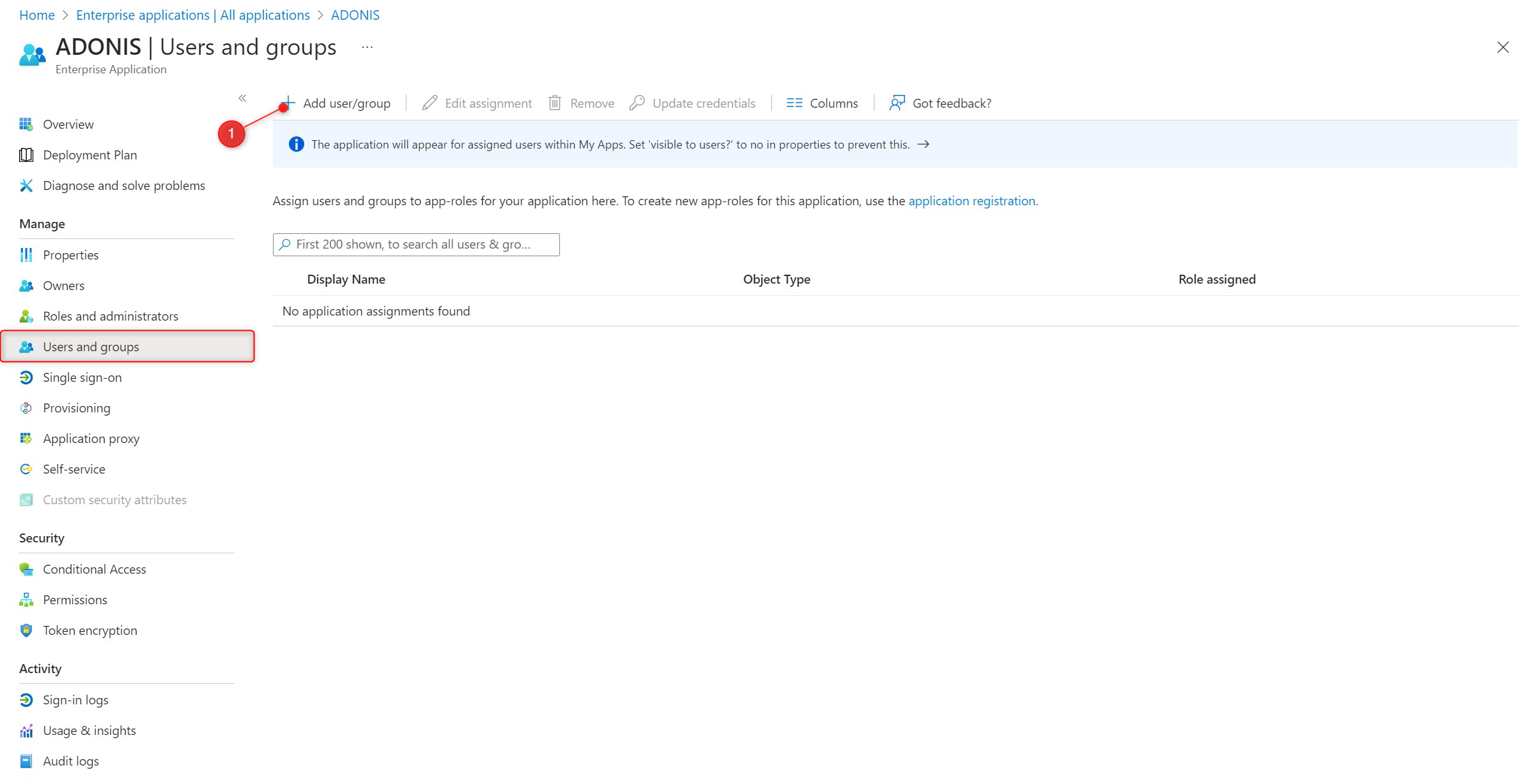Click the Got feedback person icon
Image resolution: width=1537 pixels, height=784 pixels.
[x=897, y=103]
